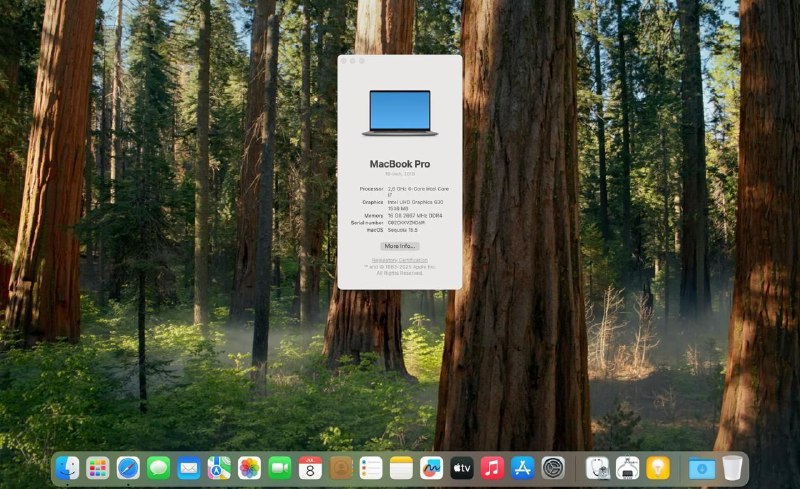Open the App Store icon
Viewport: 800px width, 489px height.
click(x=522, y=468)
